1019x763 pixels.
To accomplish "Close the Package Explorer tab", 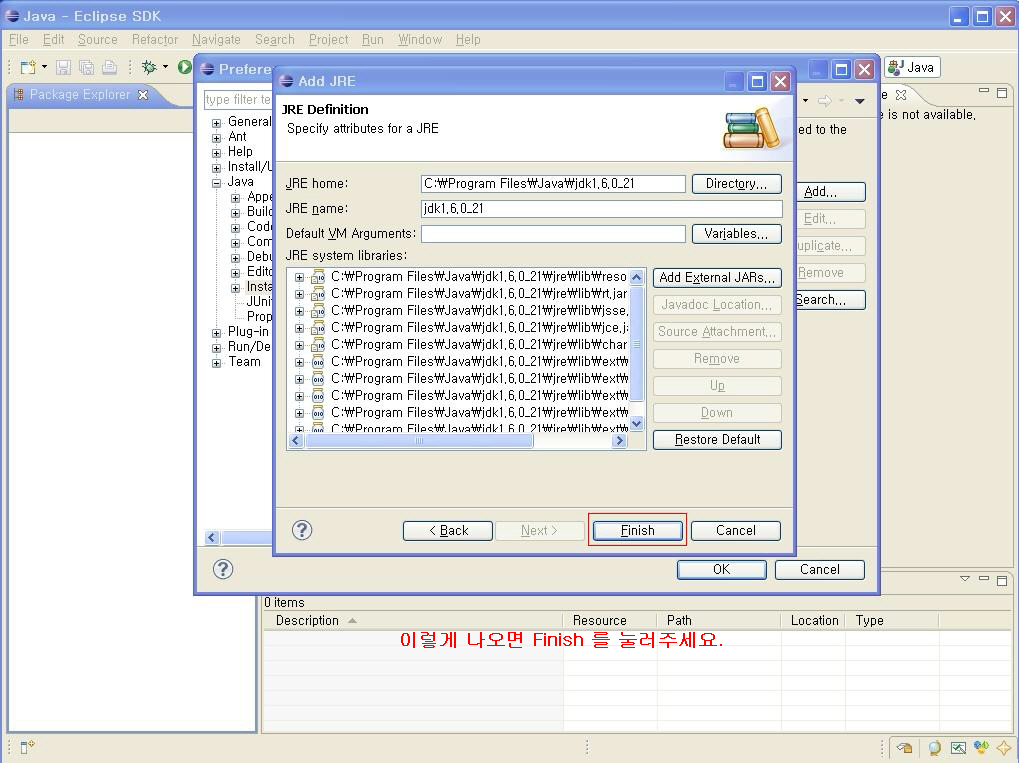I will [143, 95].
